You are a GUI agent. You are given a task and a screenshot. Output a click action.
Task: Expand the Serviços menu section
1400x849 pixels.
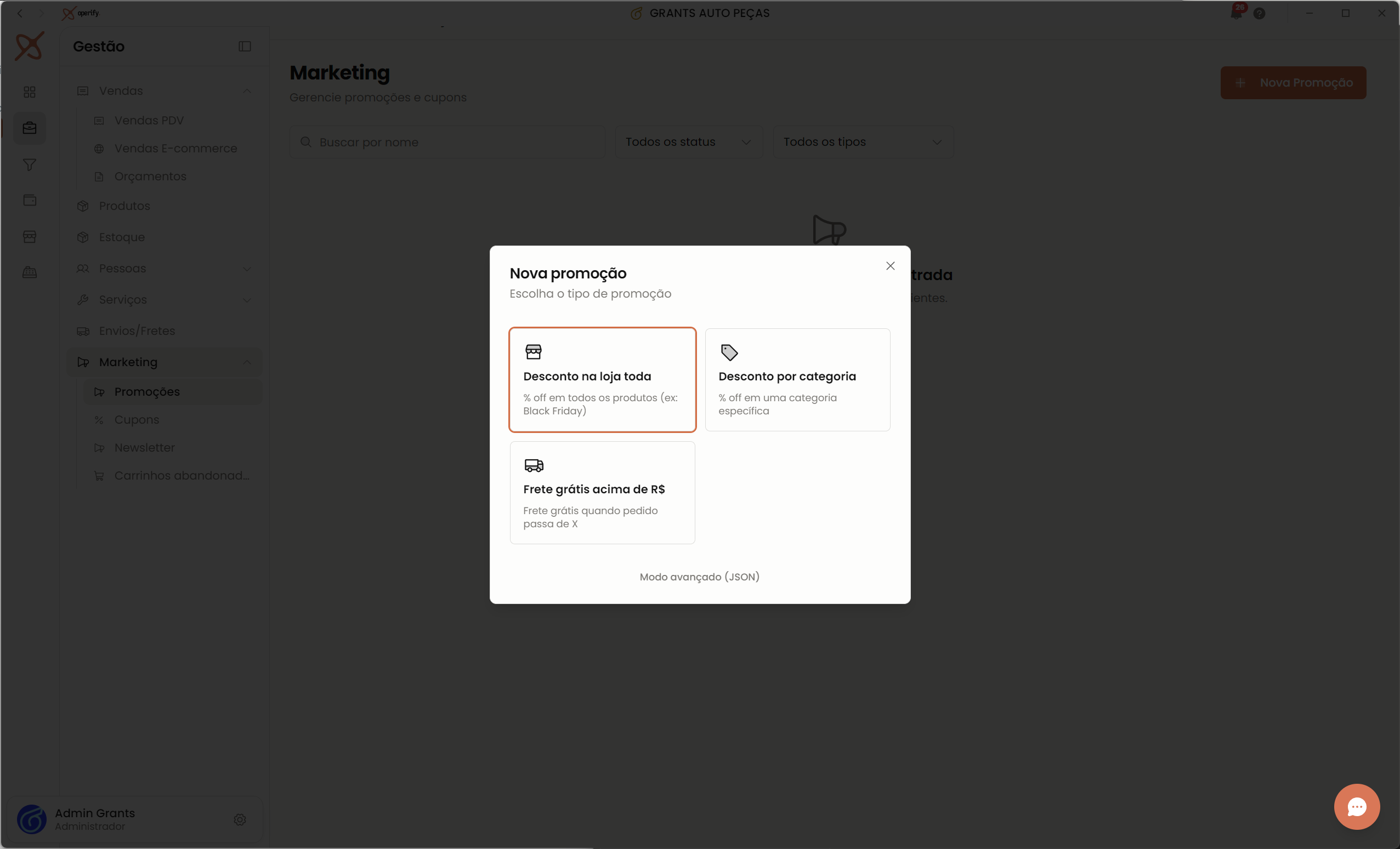click(247, 300)
